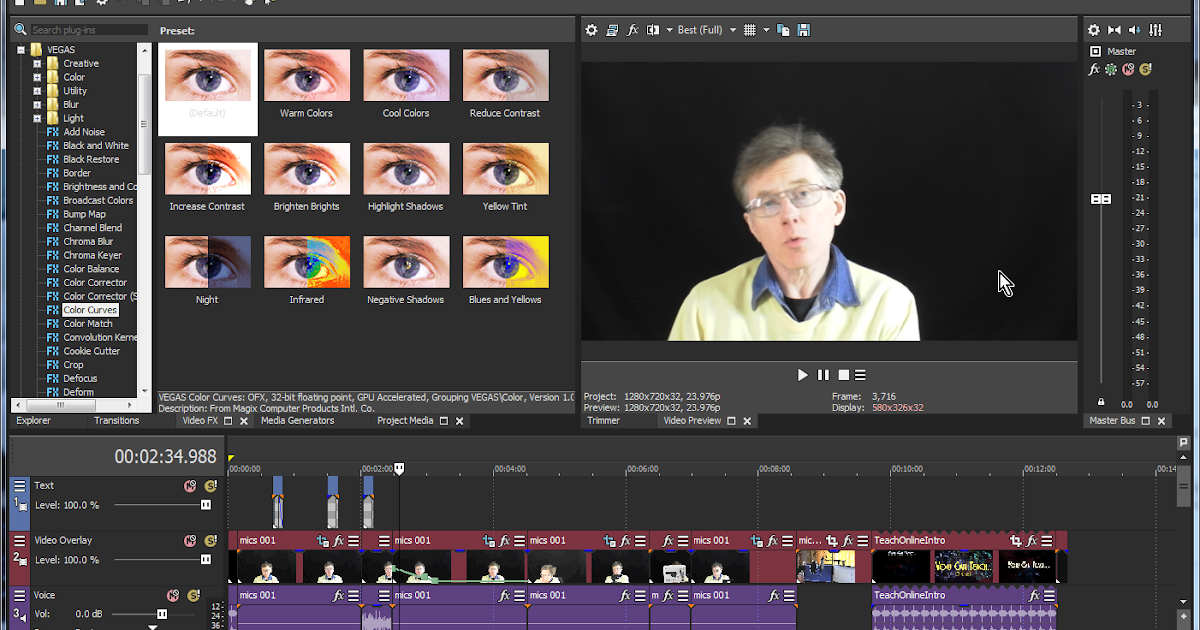Viewport: 1200px width, 630px height.
Task: Select Color Corrector effect
Action: (x=95, y=283)
